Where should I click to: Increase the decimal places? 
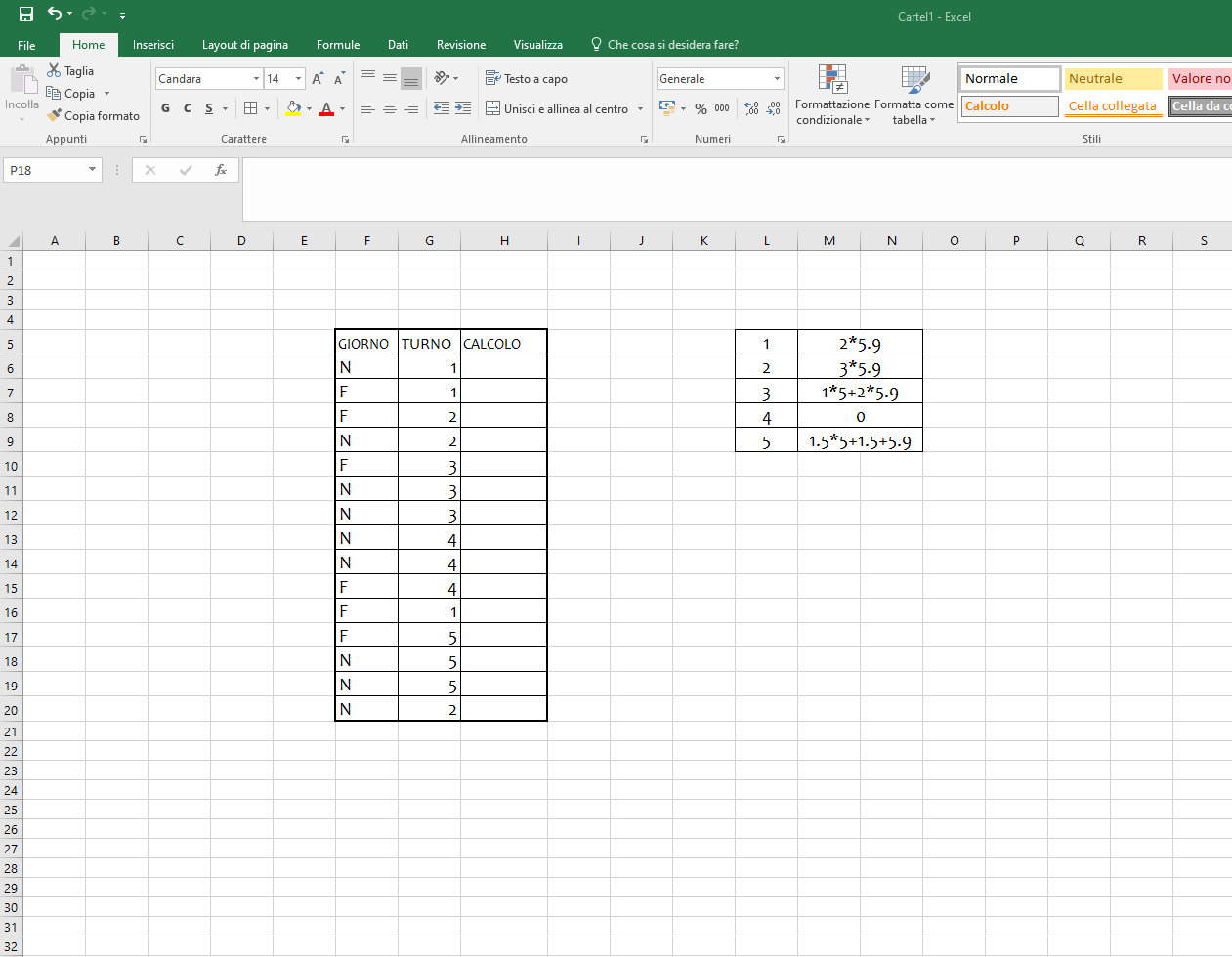click(x=751, y=108)
